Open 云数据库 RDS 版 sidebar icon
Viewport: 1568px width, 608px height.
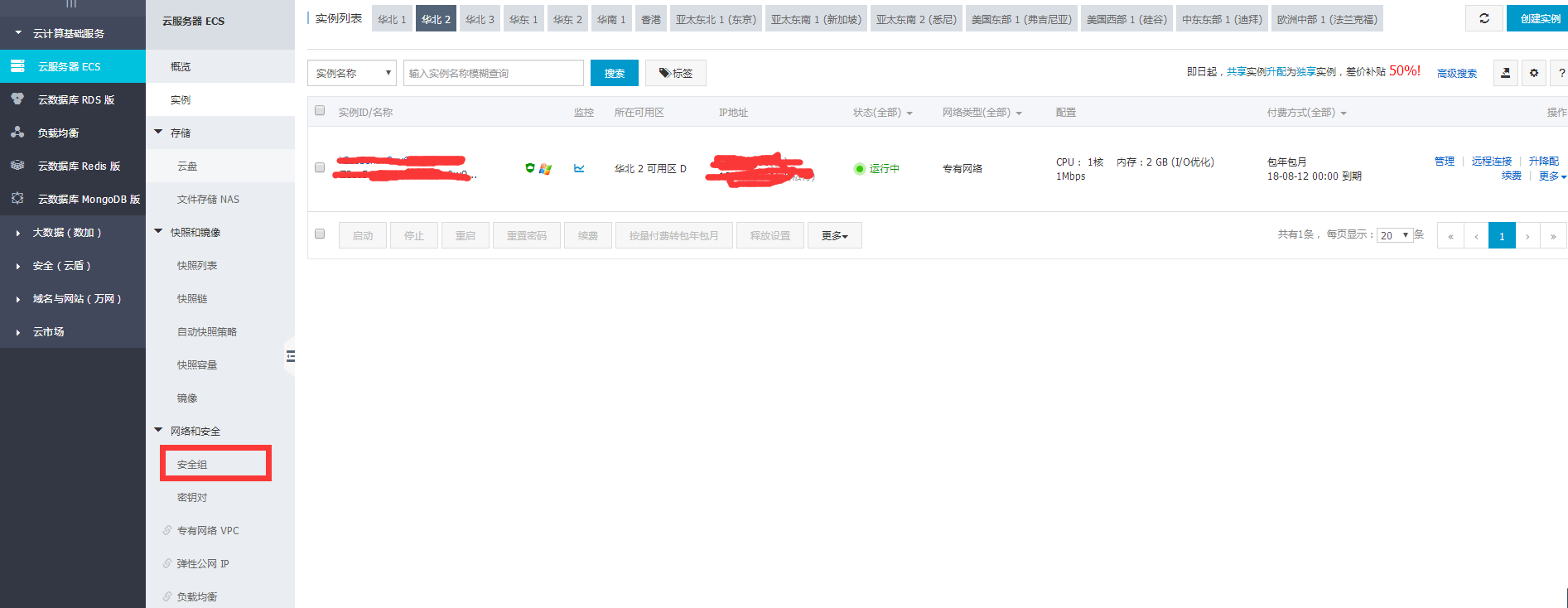tap(17, 99)
